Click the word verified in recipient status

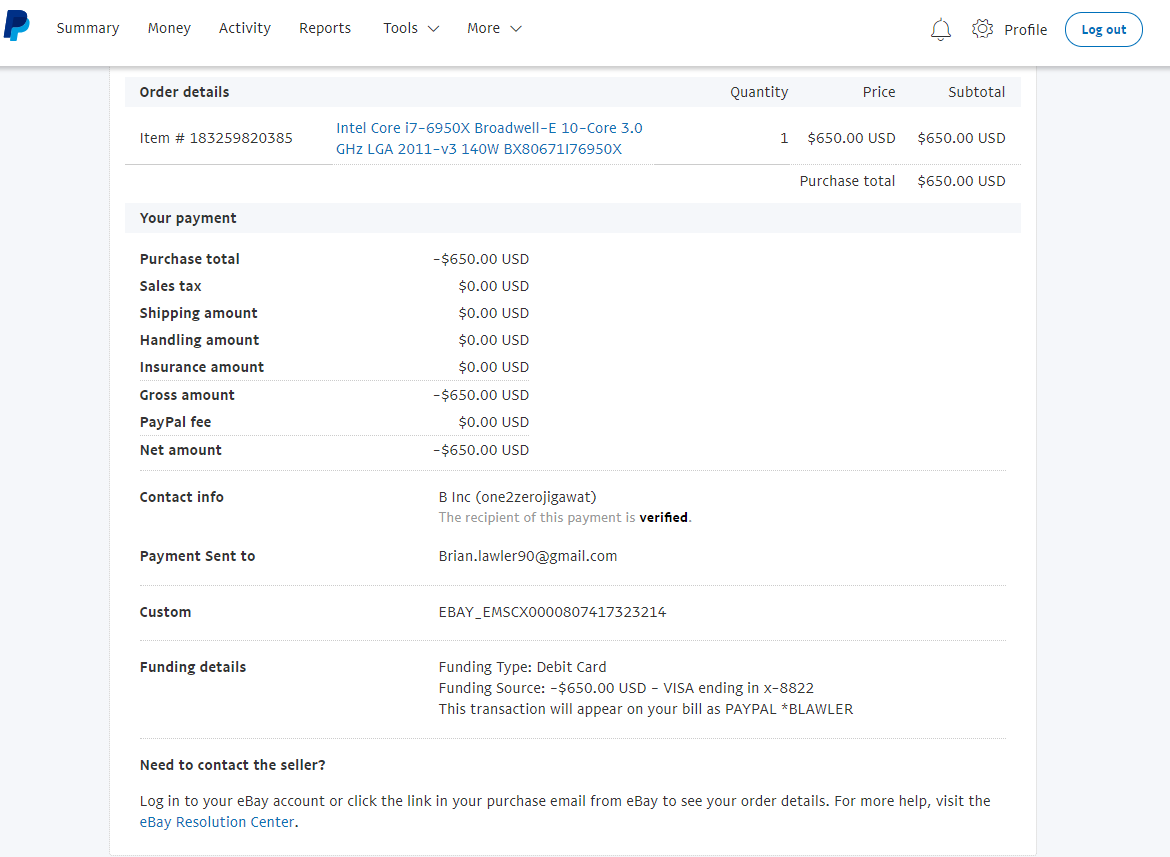(663, 518)
